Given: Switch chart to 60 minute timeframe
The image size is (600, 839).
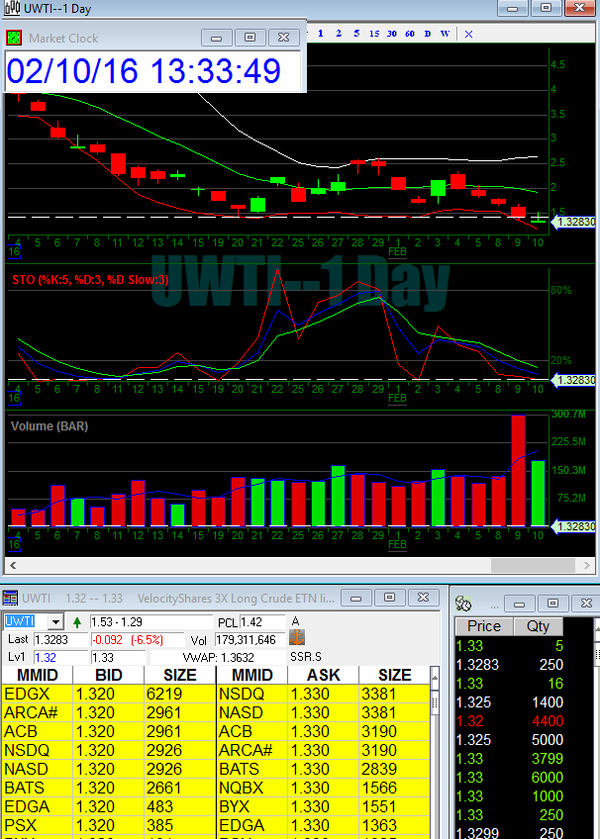Looking at the screenshot, I should coord(409,34).
